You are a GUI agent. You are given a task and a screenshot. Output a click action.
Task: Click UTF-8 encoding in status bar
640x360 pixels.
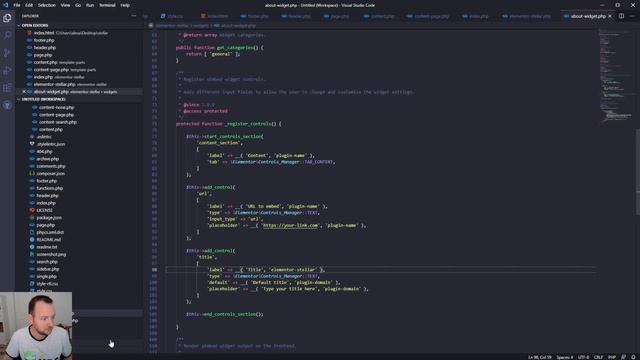tap(583, 357)
